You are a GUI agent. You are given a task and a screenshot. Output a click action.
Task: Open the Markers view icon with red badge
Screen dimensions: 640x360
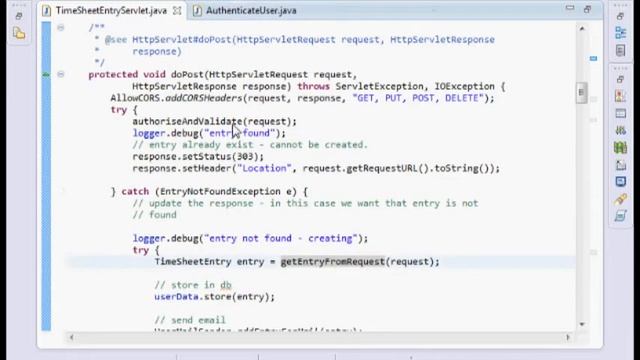[620, 96]
